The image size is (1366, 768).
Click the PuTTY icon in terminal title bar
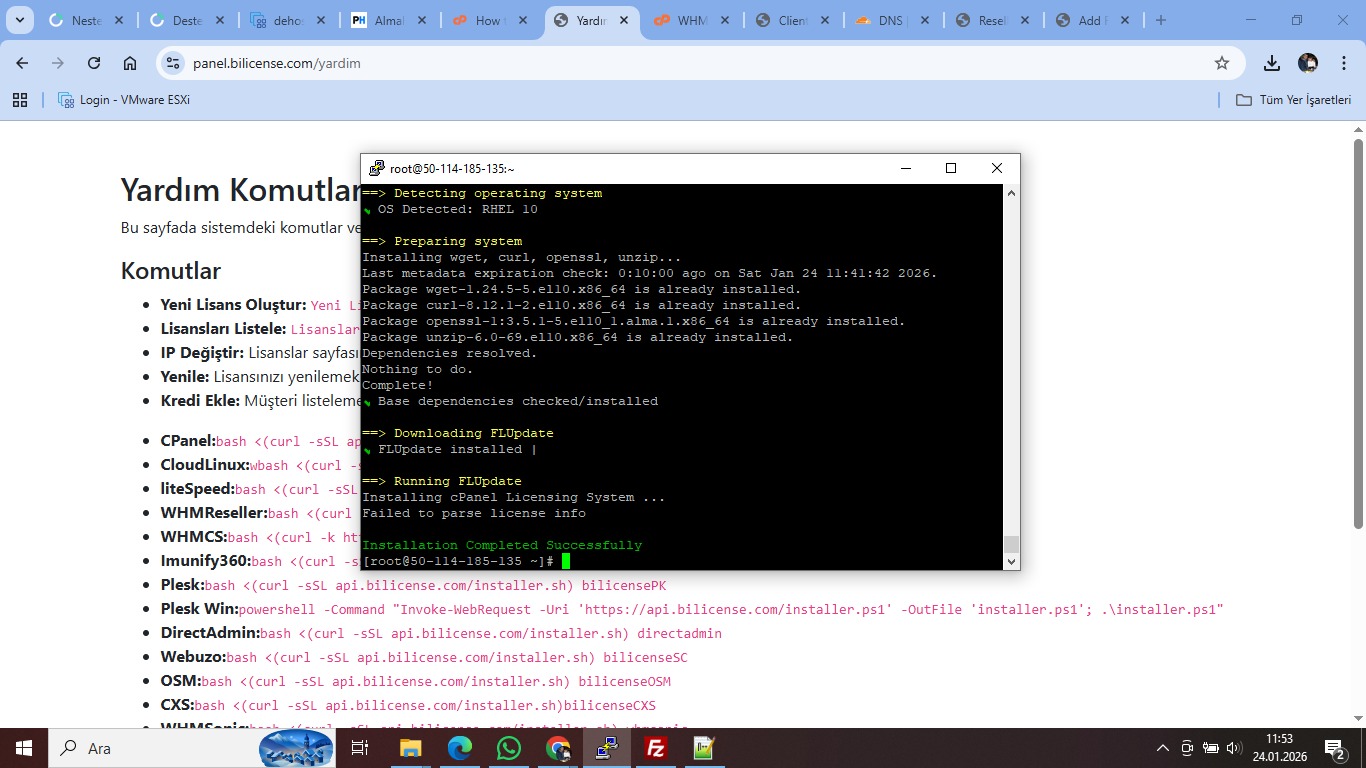[x=376, y=169]
